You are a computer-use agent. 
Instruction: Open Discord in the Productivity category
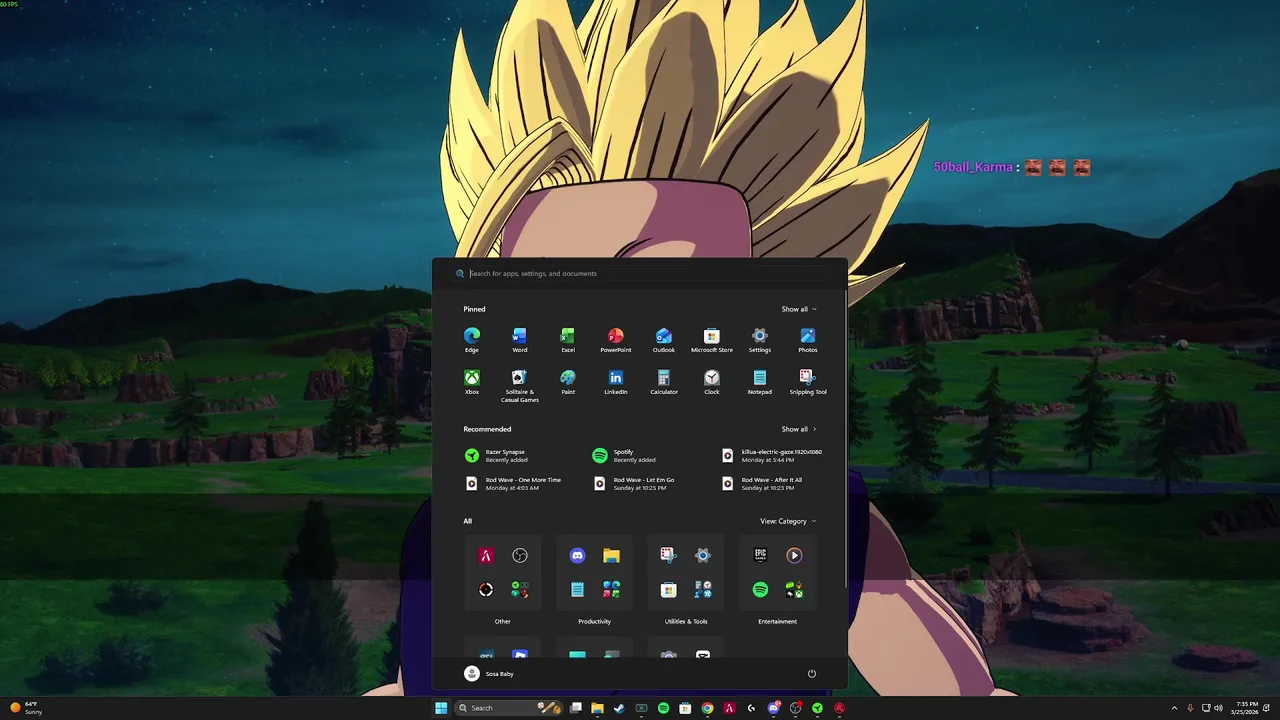(577, 556)
